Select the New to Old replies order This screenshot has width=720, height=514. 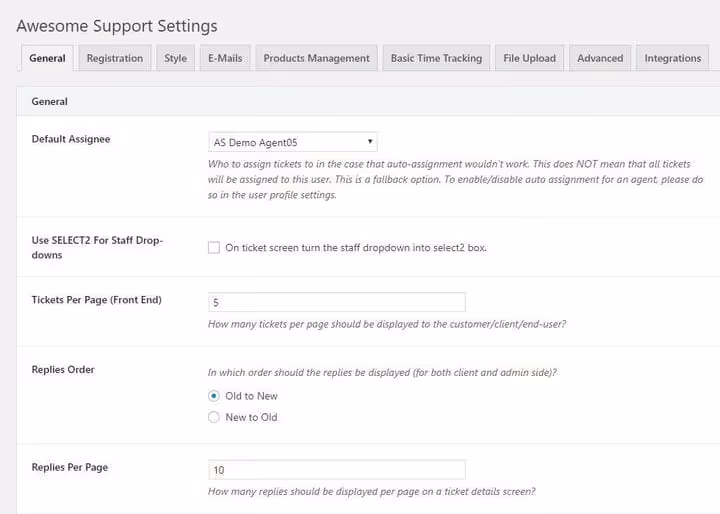(x=214, y=417)
